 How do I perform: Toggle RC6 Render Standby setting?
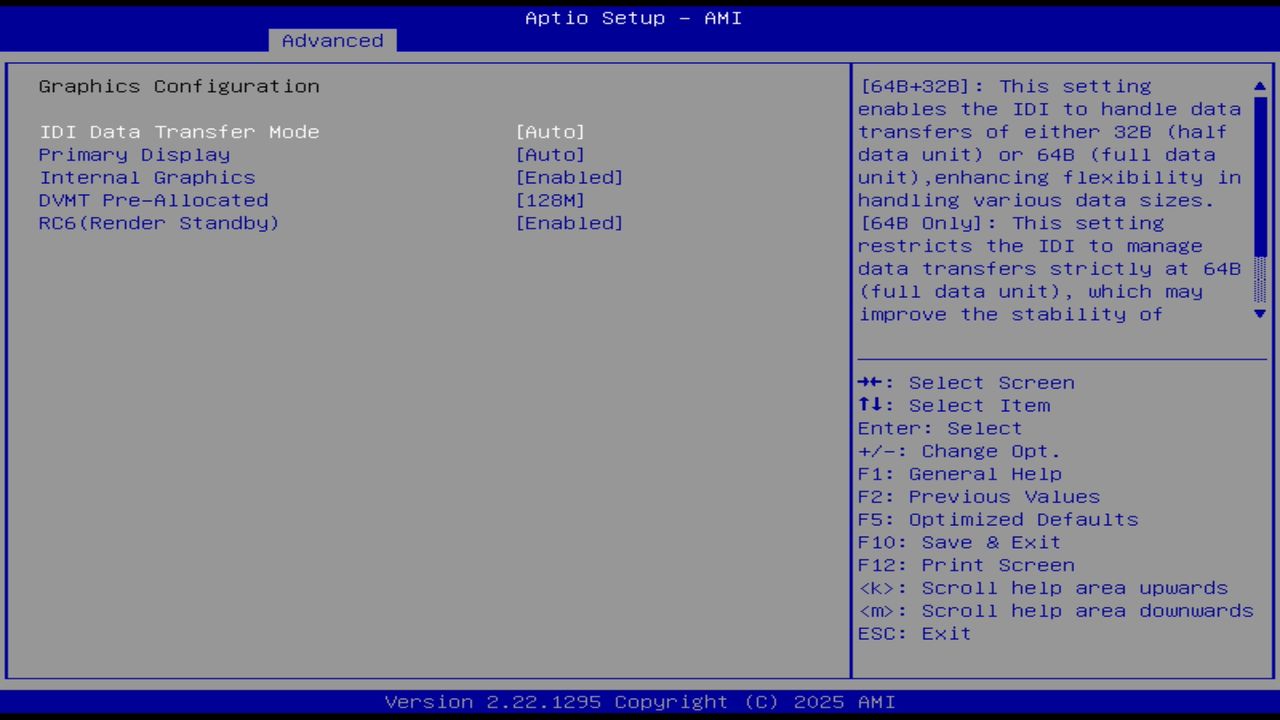pos(570,223)
